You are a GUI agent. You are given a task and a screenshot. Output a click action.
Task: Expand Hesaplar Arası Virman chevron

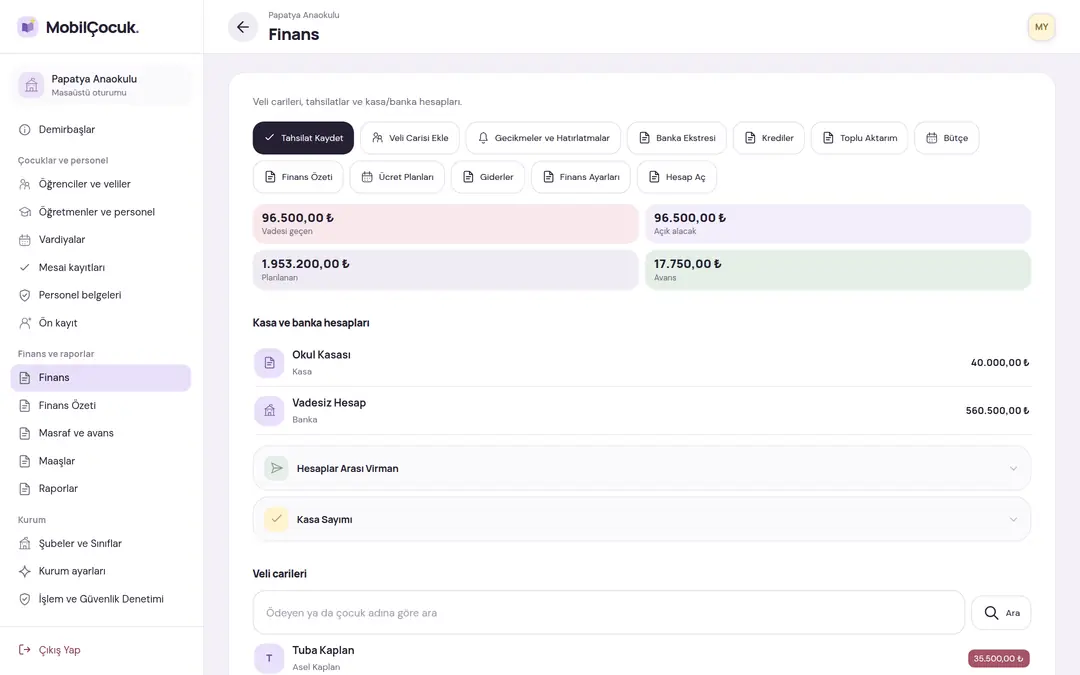coord(1013,468)
